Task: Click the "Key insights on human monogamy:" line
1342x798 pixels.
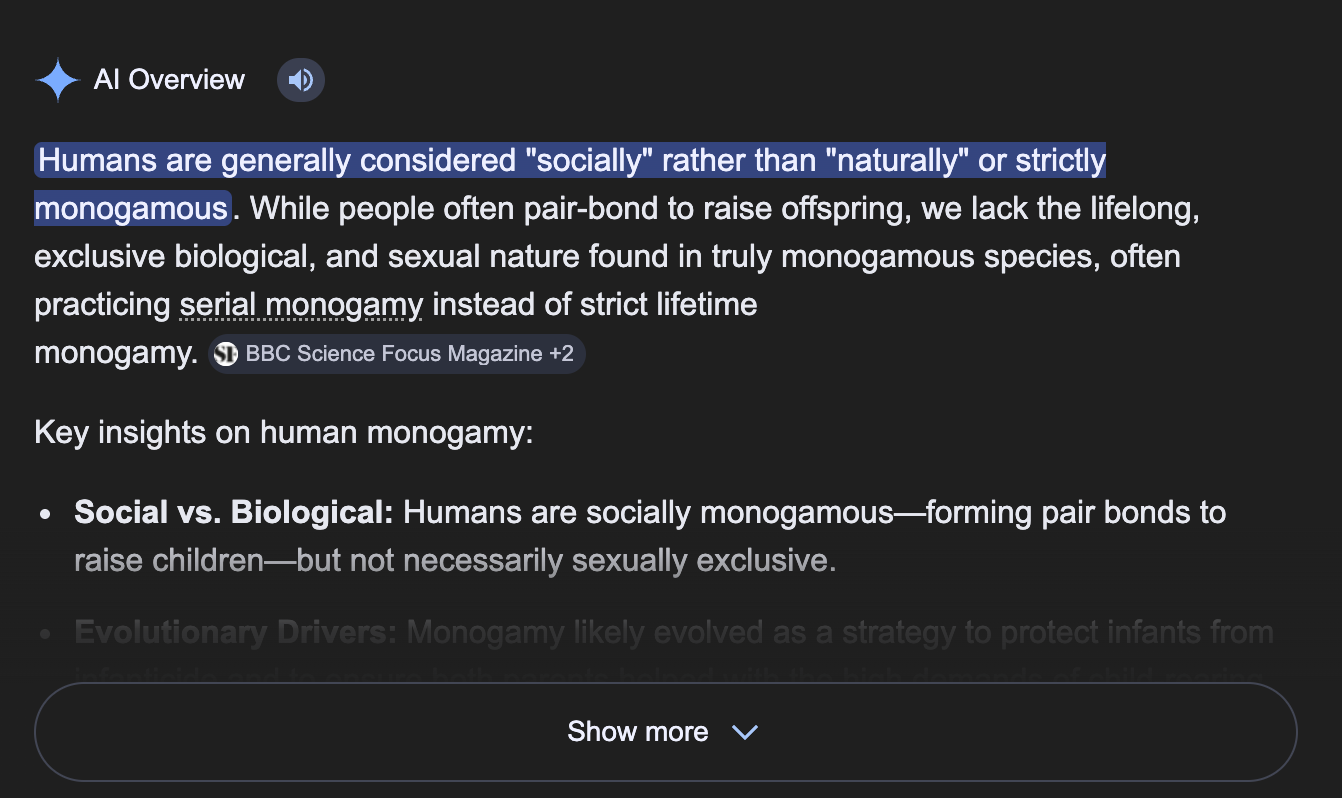Action: point(284,433)
